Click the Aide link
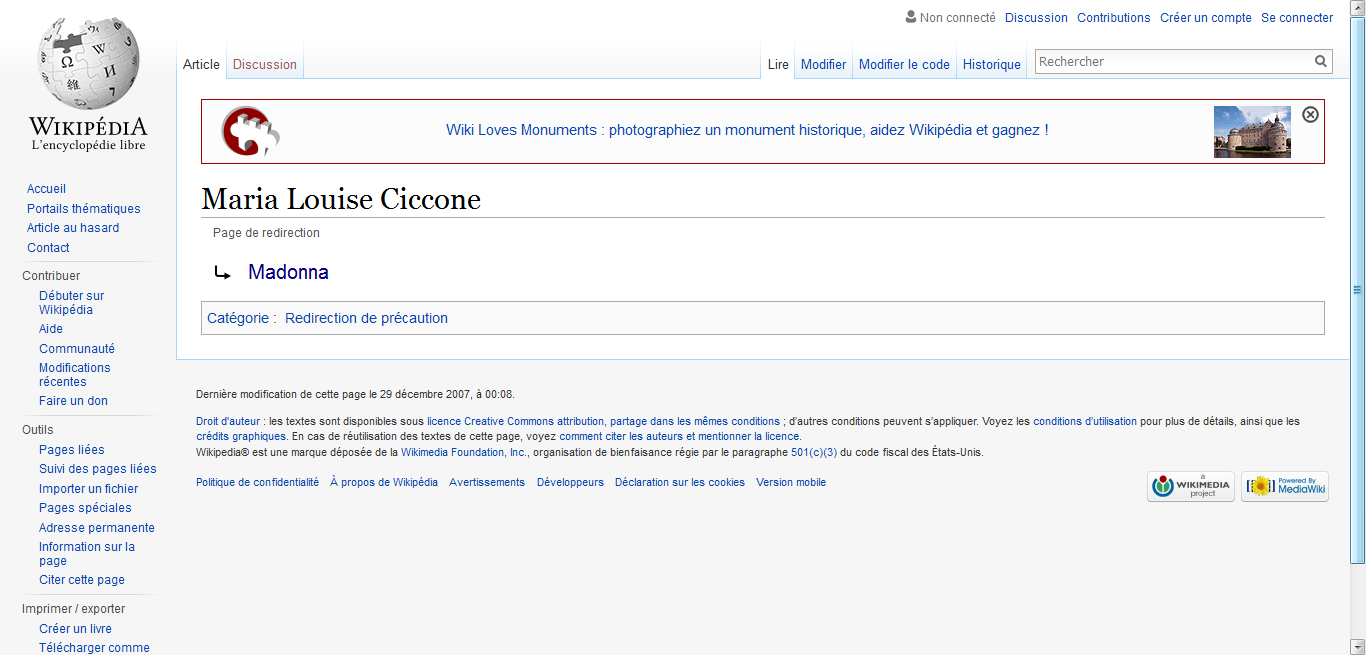The width and height of the screenshot is (1366, 655). click(51, 329)
